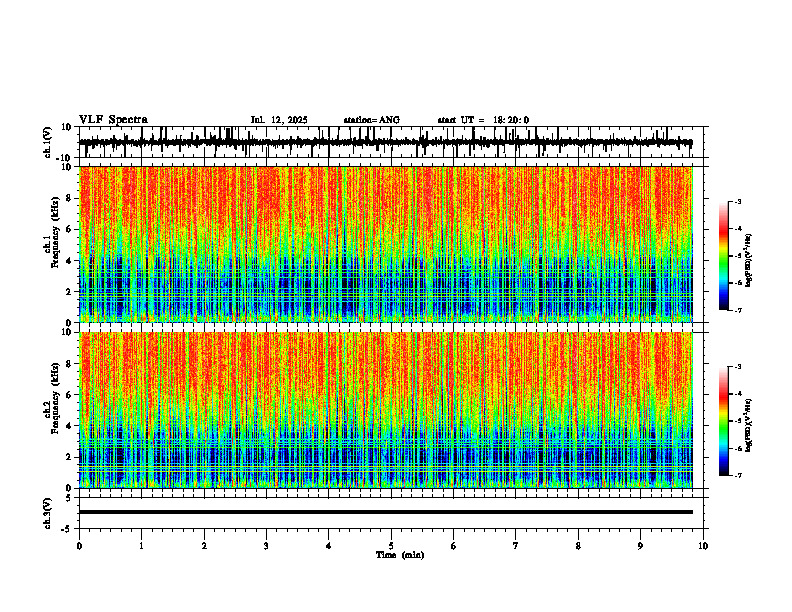This screenshot has height=612, width=792.
Task: Click the ch.1 color bar PSD unit label
Action: (x=749, y=261)
